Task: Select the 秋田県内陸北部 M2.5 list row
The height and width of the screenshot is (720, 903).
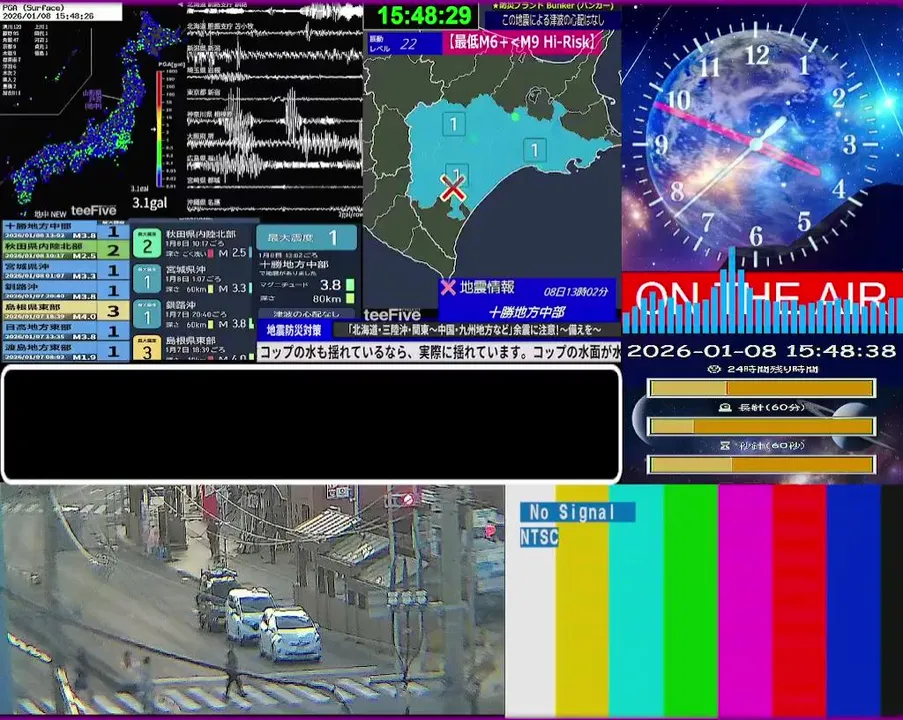Action: point(65,250)
